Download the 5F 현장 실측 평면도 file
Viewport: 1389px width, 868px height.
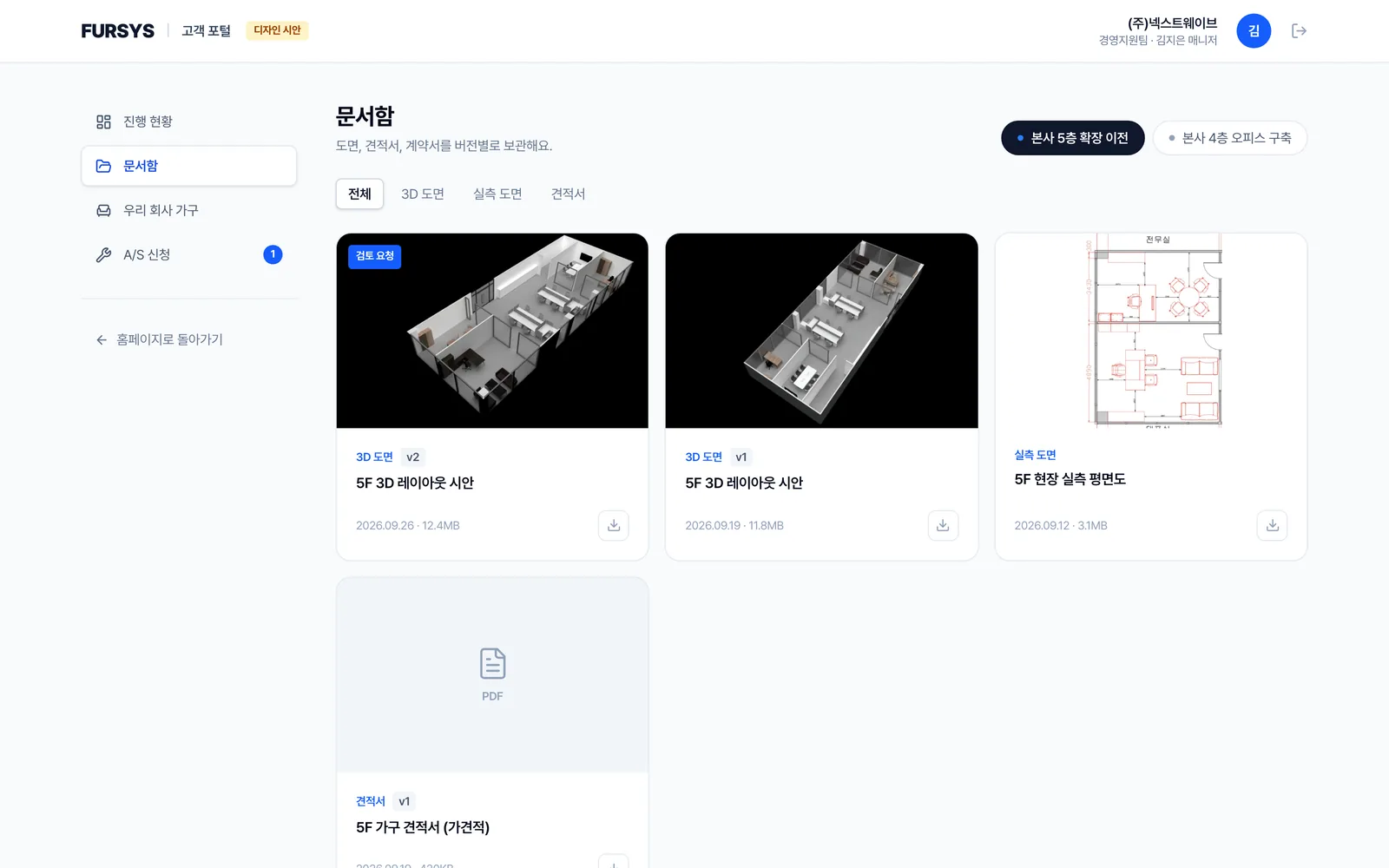tap(1272, 525)
